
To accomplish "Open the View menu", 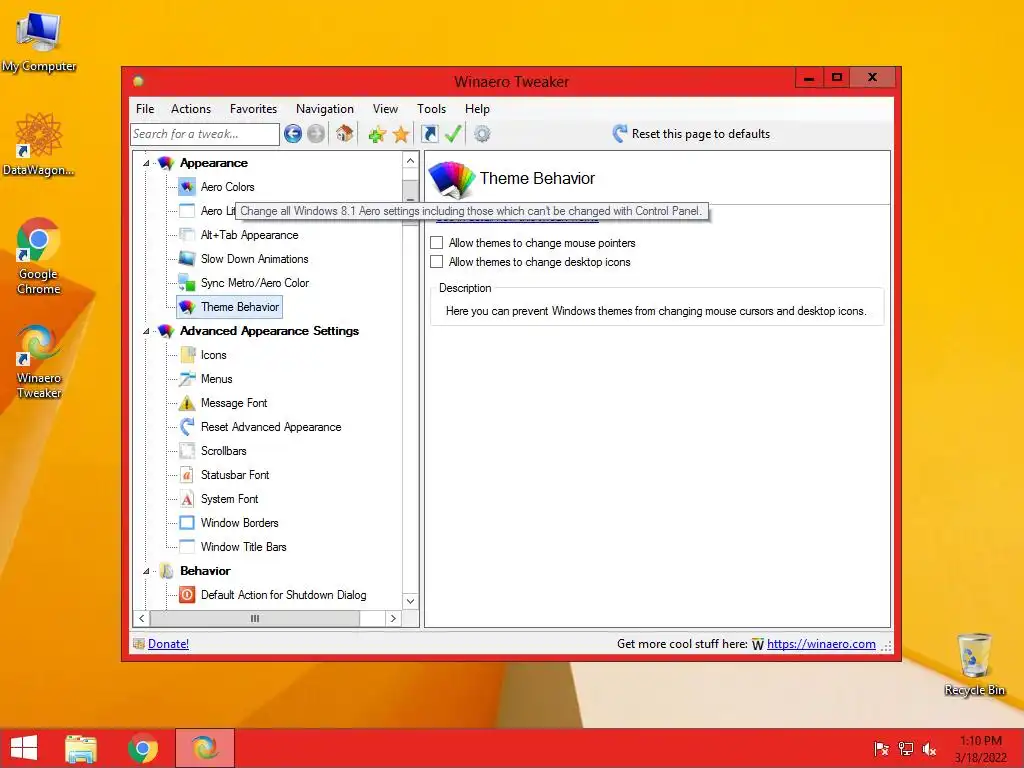I will pos(385,109).
